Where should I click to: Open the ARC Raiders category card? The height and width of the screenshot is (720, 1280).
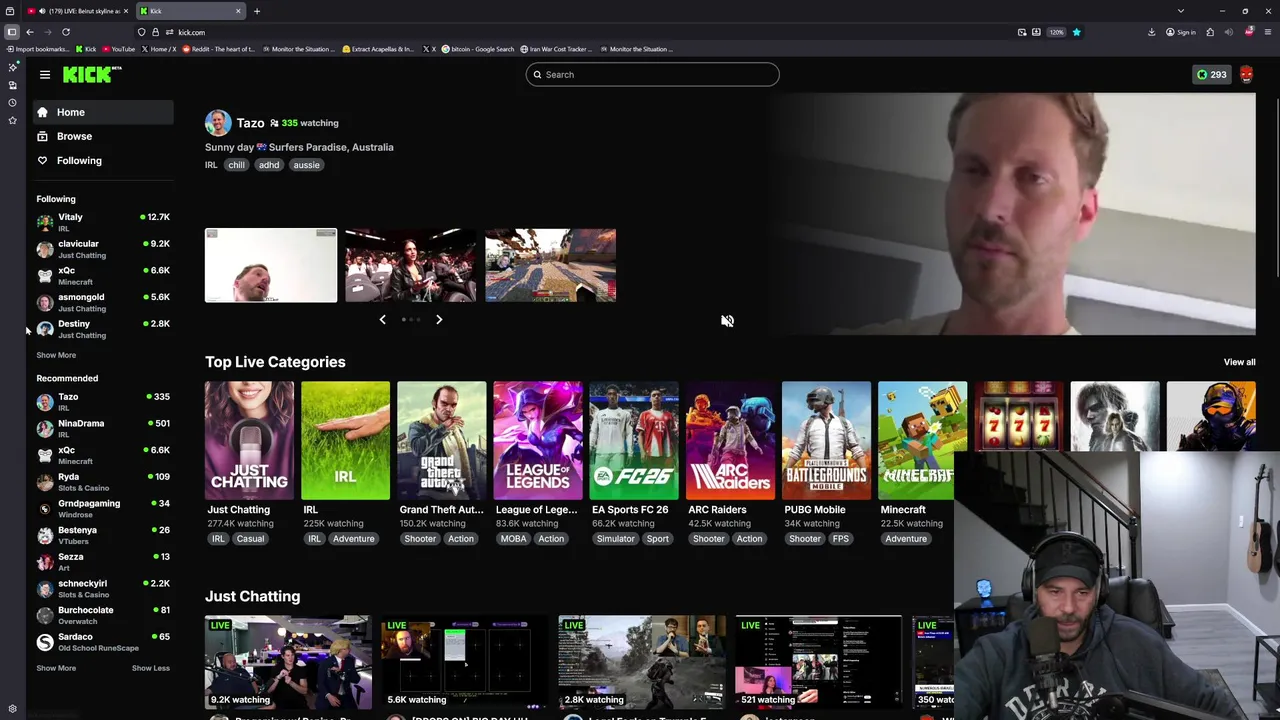tap(730, 440)
